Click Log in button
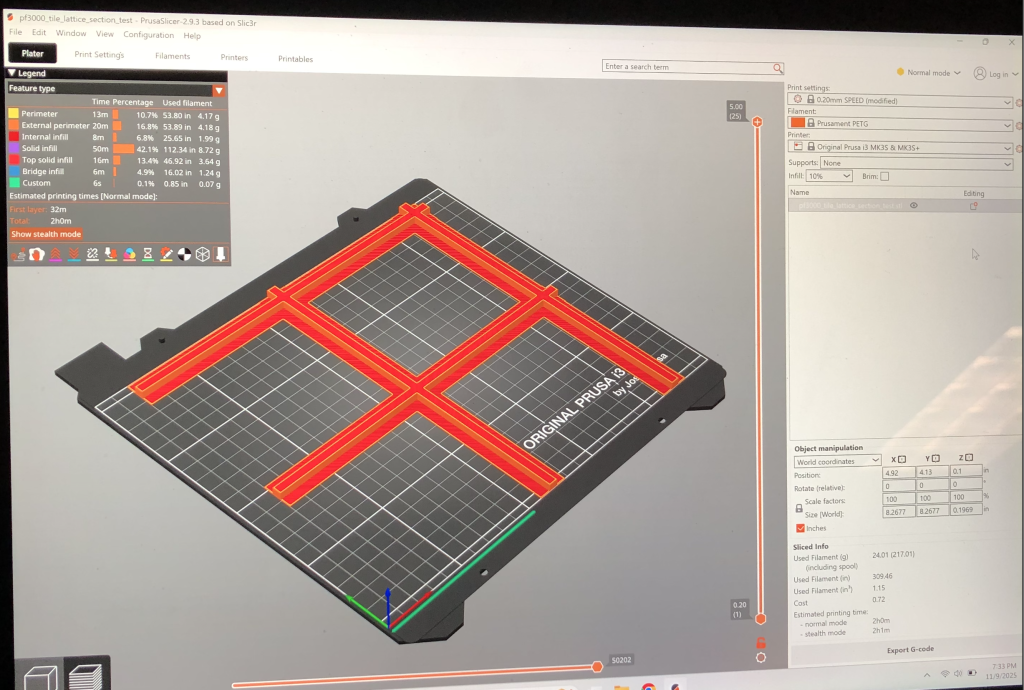 [x=998, y=74]
